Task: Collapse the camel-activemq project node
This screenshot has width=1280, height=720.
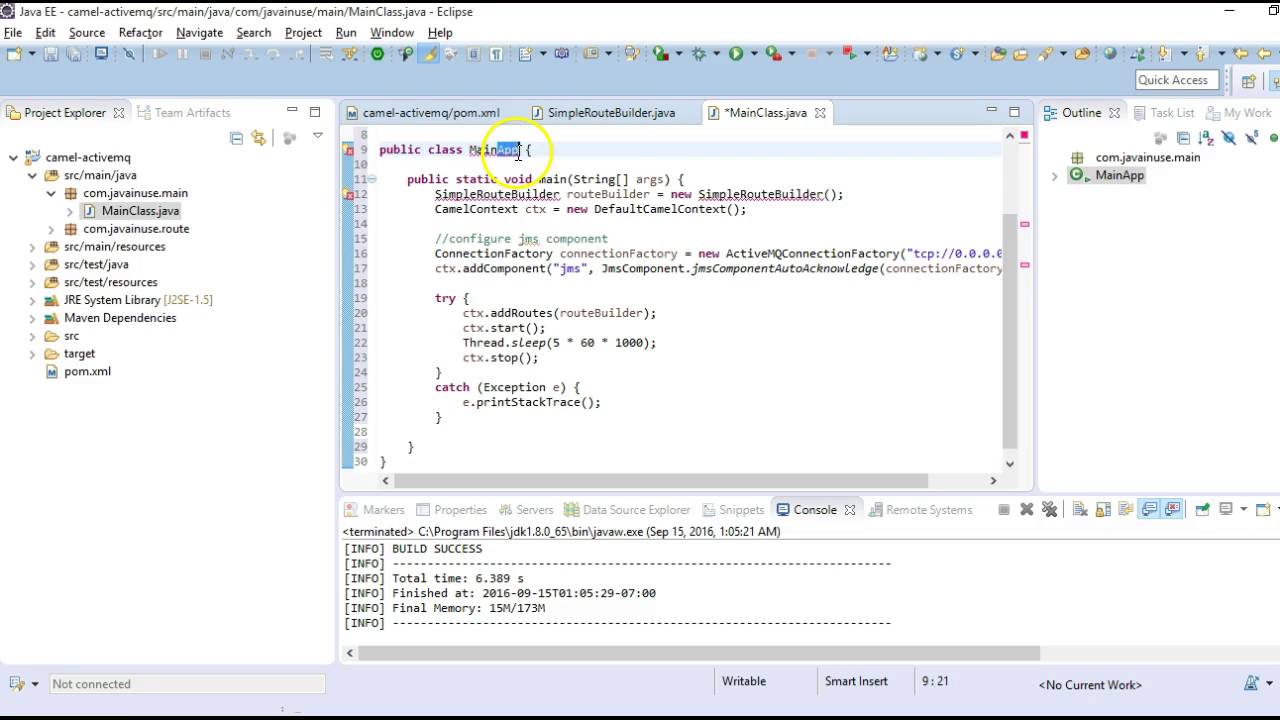Action: 14,158
